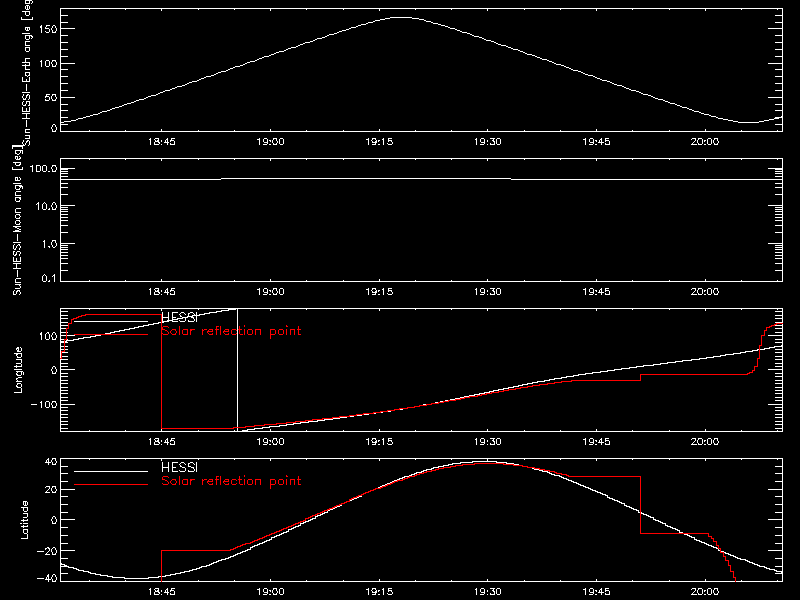Viewport: 800px width, 600px height.
Task: Select 18:45 time label under Longitude plot
Action: 162,441
